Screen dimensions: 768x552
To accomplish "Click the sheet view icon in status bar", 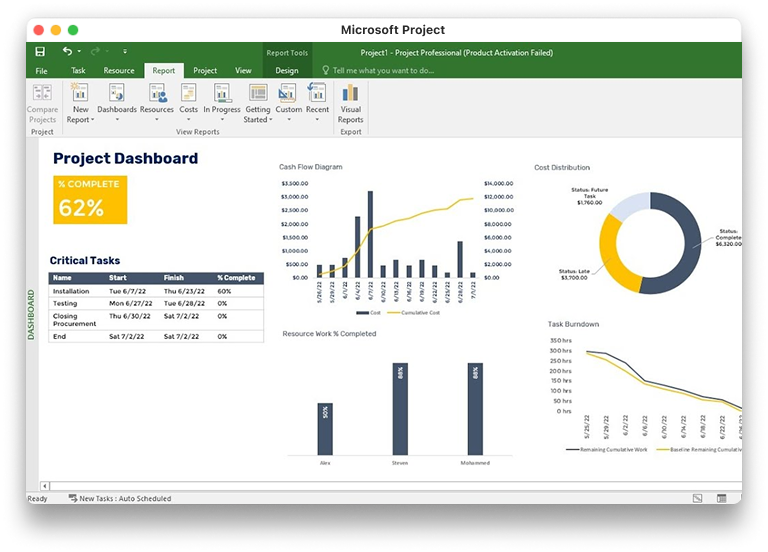I will coord(721,498).
